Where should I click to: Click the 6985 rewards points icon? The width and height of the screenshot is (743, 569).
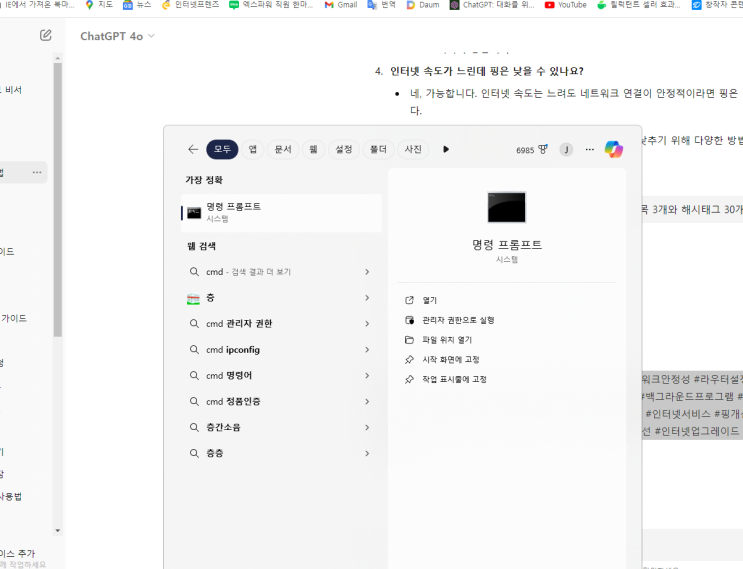click(x=532, y=150)
